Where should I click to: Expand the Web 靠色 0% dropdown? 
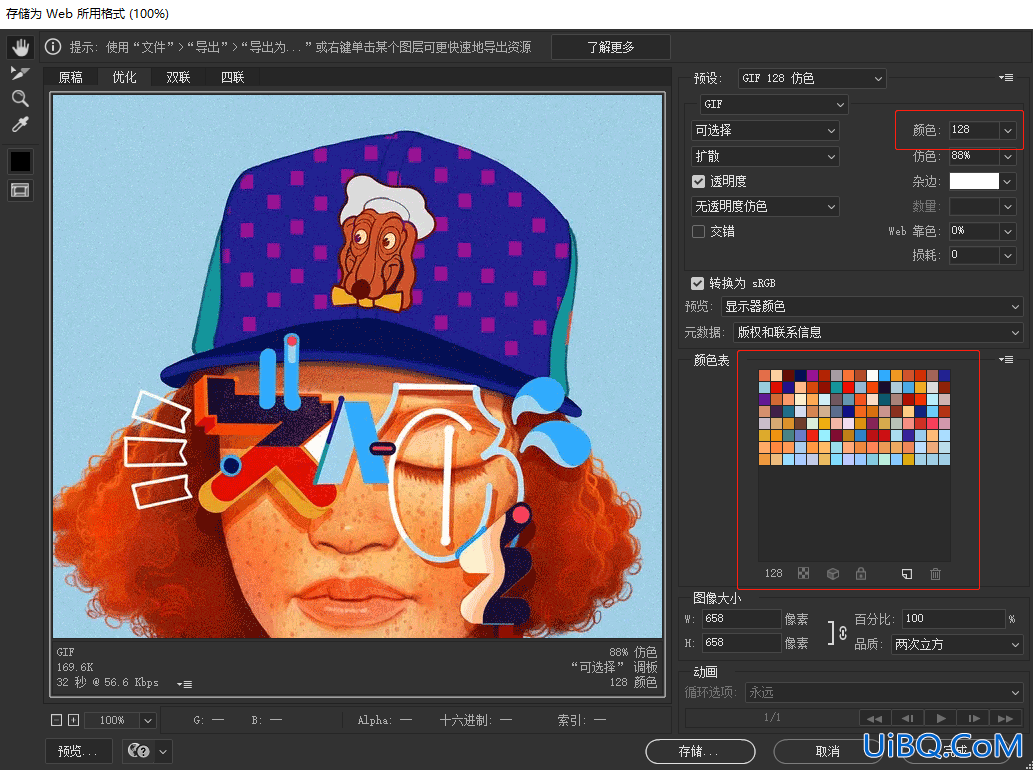tap(1008, 231)
